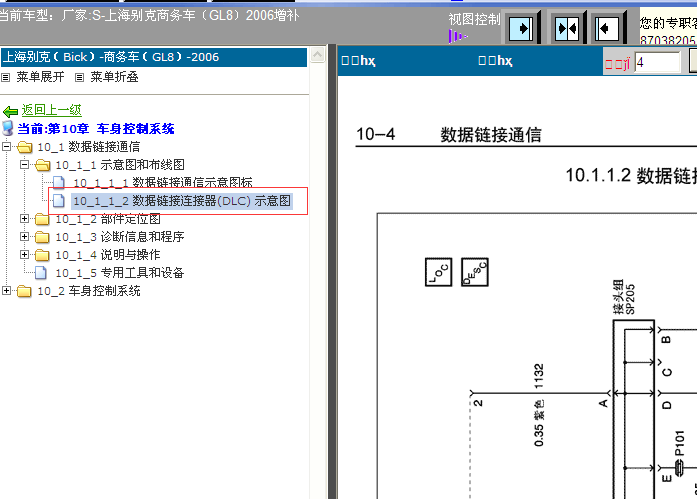697x499 pixels.
Task: Click the 0.35 紫色 wire label
Action: tap(539, 423)
